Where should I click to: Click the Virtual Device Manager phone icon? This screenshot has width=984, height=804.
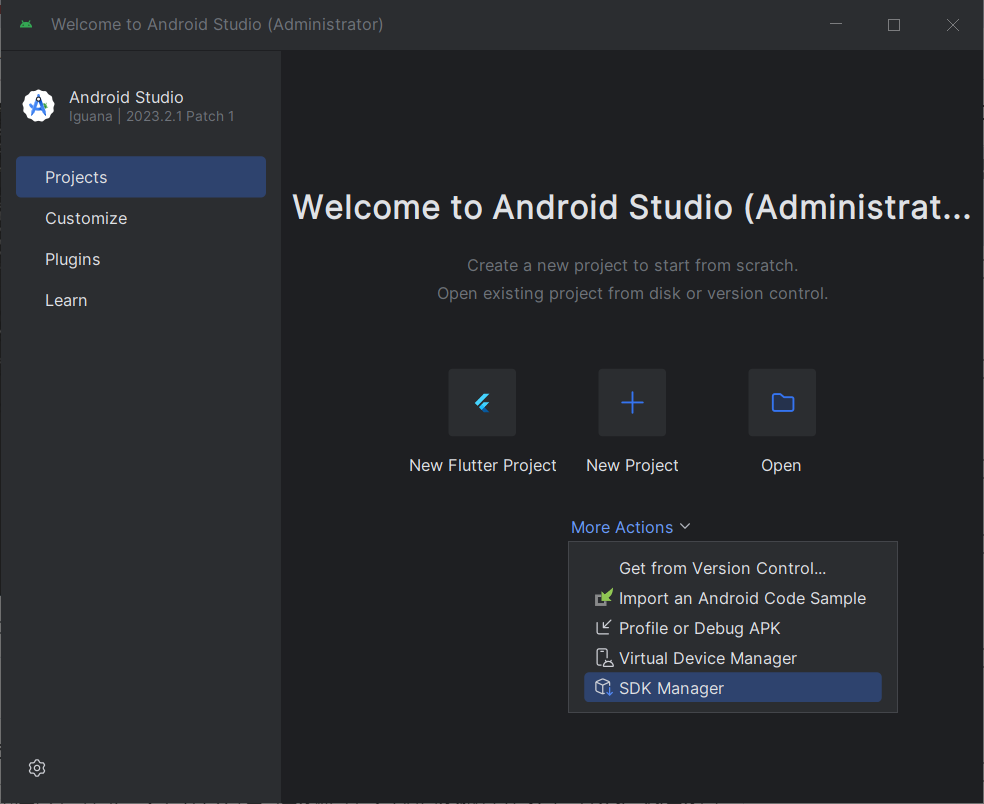603,658
